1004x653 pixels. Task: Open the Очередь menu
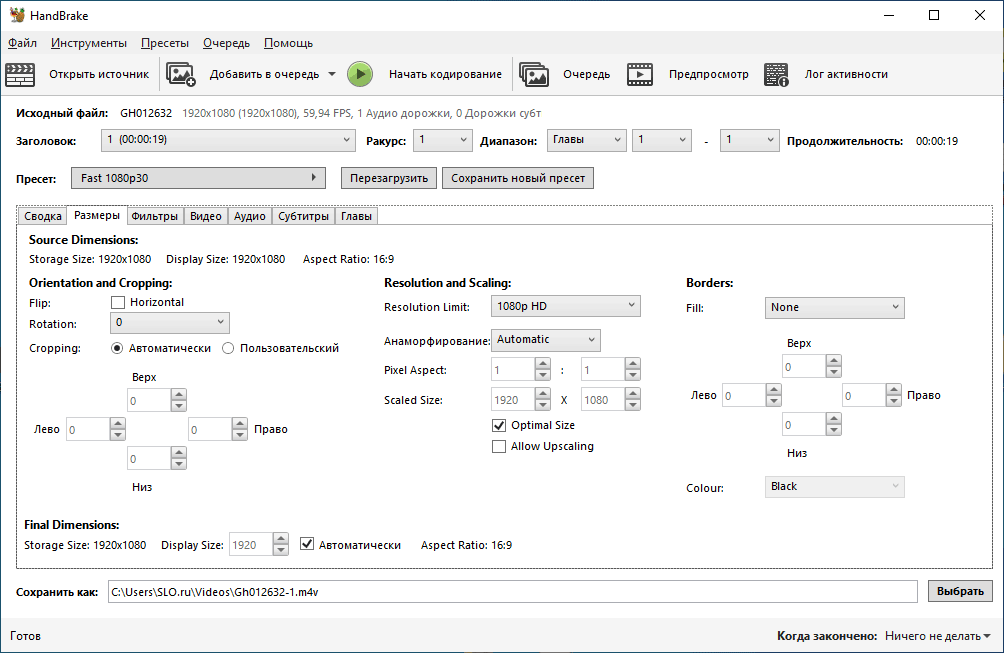click(x=226, y=43)
